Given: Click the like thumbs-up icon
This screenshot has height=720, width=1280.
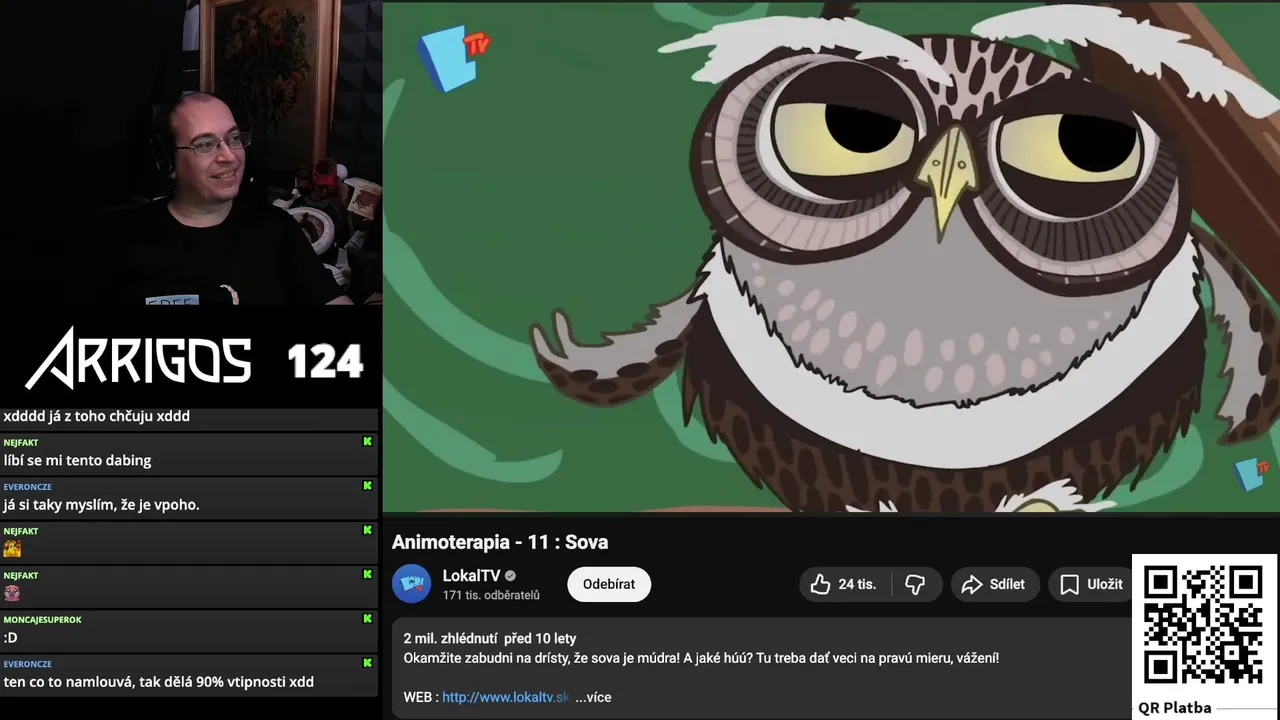Looking at the screenshot, I should point(820,584).
